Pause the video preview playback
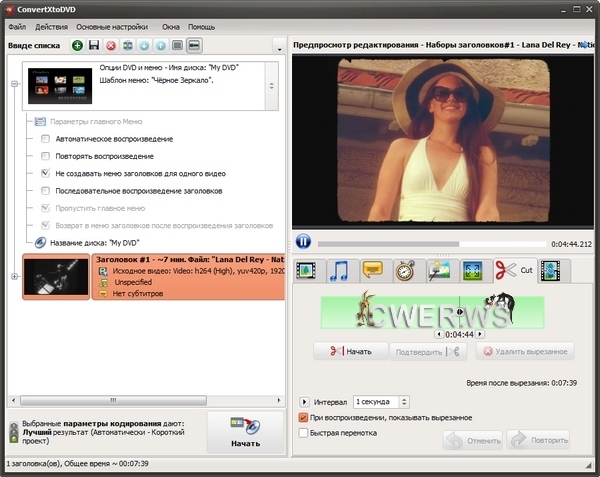This screenshot has height=477, width=600. pos(303,242)
